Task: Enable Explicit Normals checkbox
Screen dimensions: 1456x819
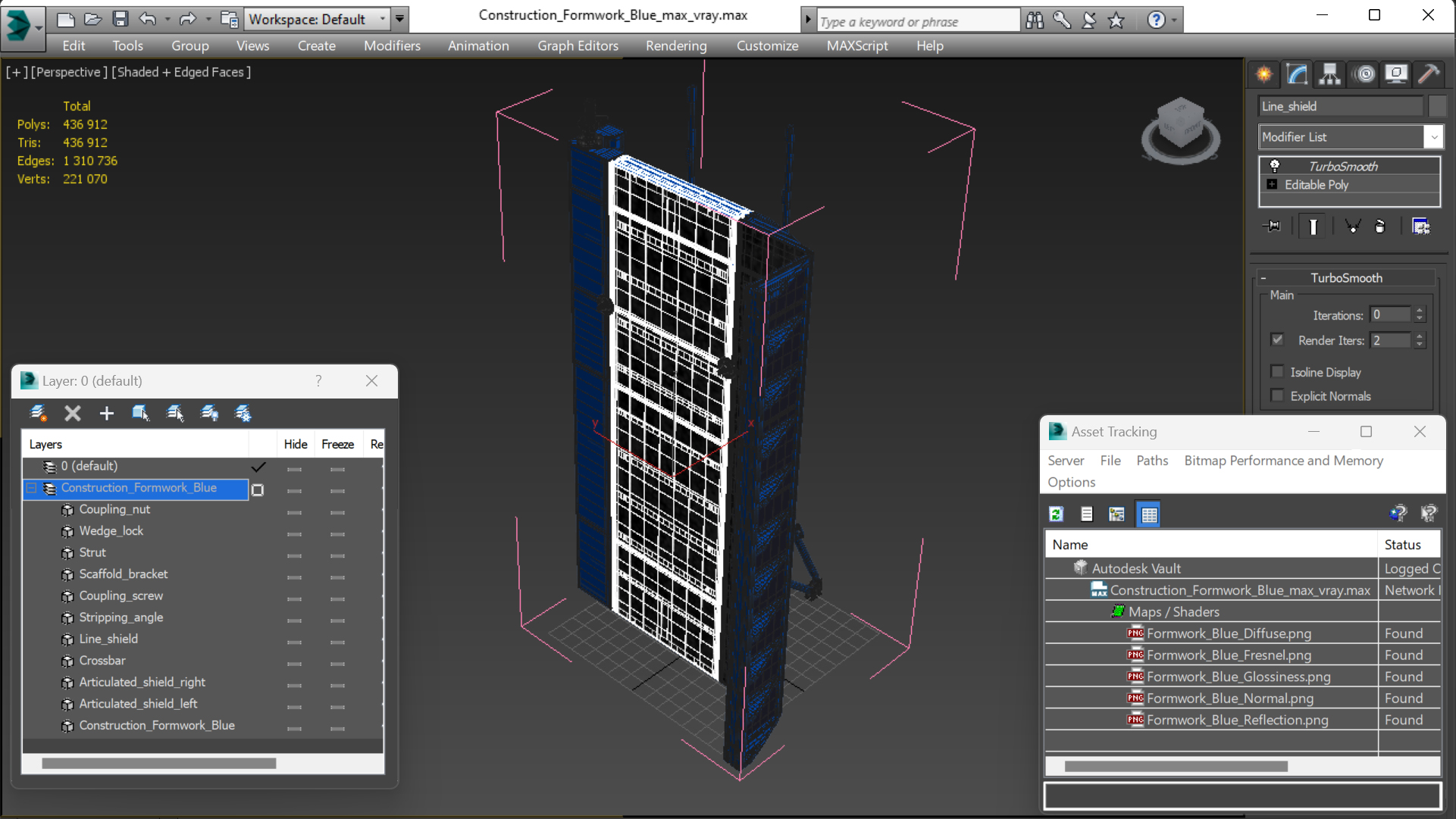Action: click(x=1277, y=395)
